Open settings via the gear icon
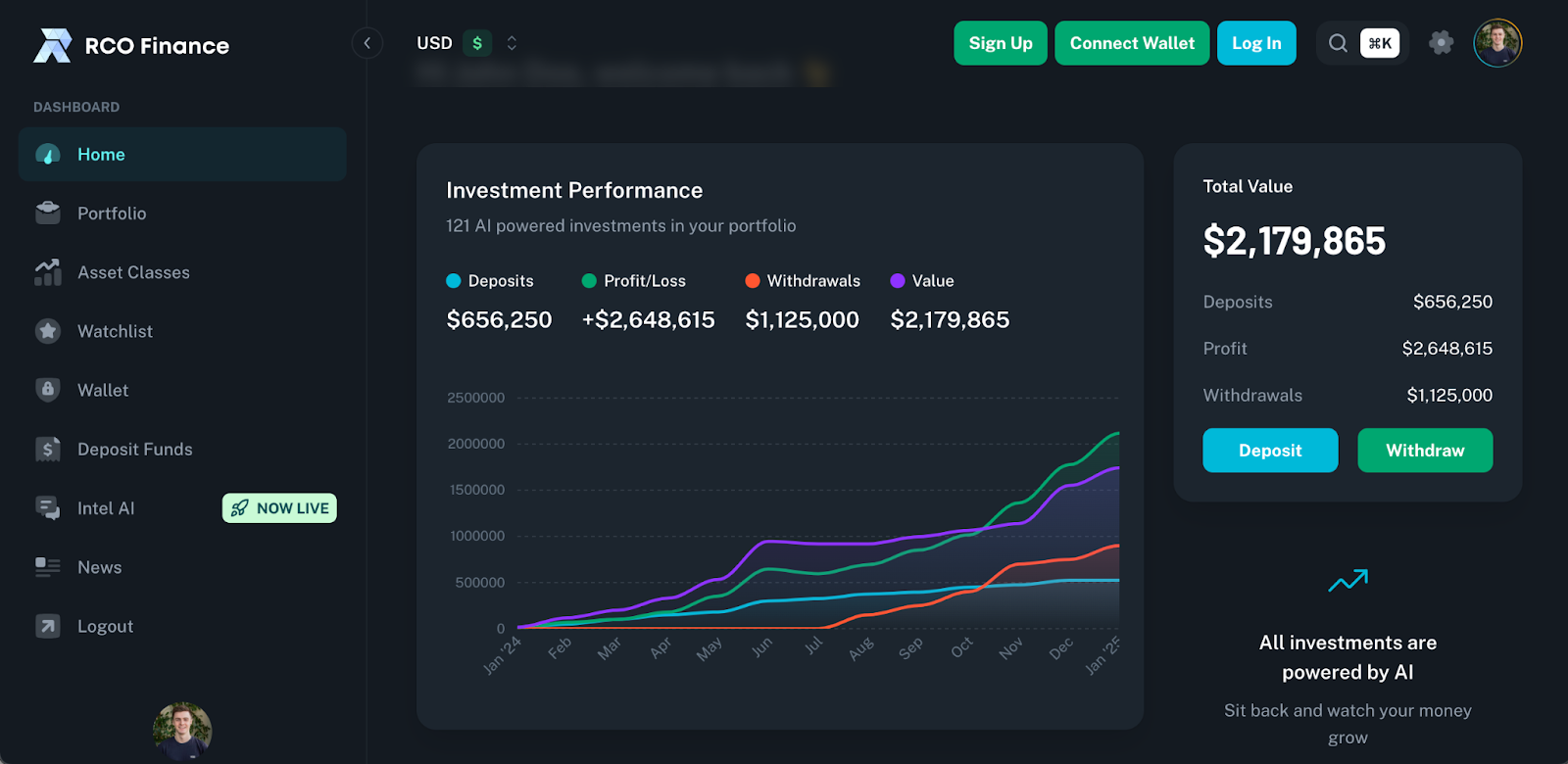Viewport: 1568px width, 764px height. point(1441,43)
